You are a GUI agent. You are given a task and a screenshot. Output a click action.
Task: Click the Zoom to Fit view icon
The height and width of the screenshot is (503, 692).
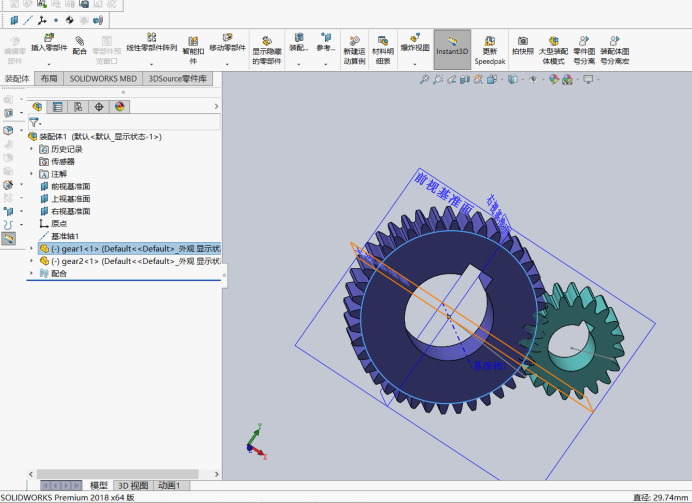[x=424, y=79]
